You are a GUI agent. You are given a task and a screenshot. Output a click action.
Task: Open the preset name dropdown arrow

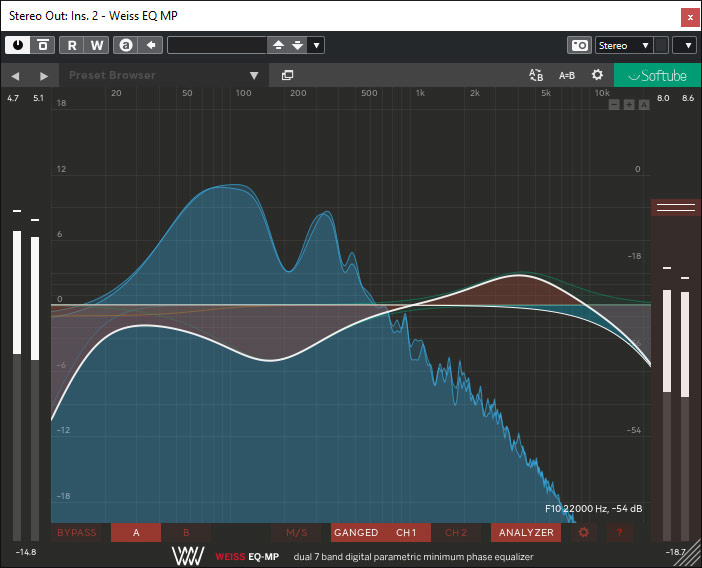coord(316,45)
